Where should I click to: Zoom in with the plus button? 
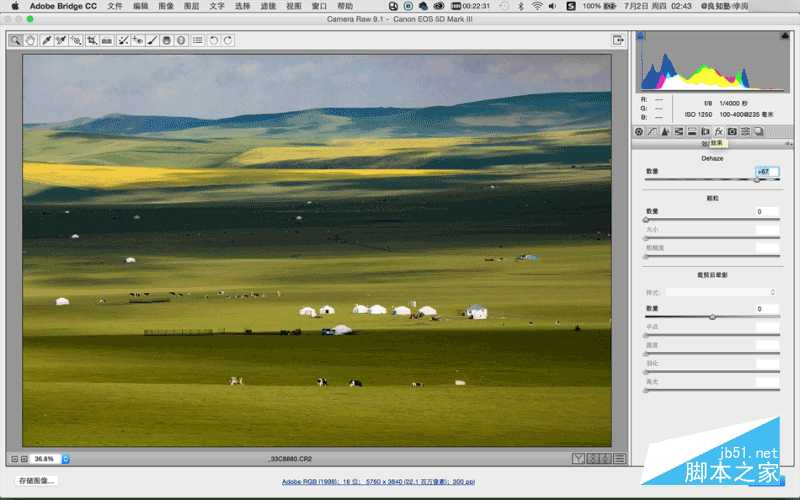click(24, 459)
